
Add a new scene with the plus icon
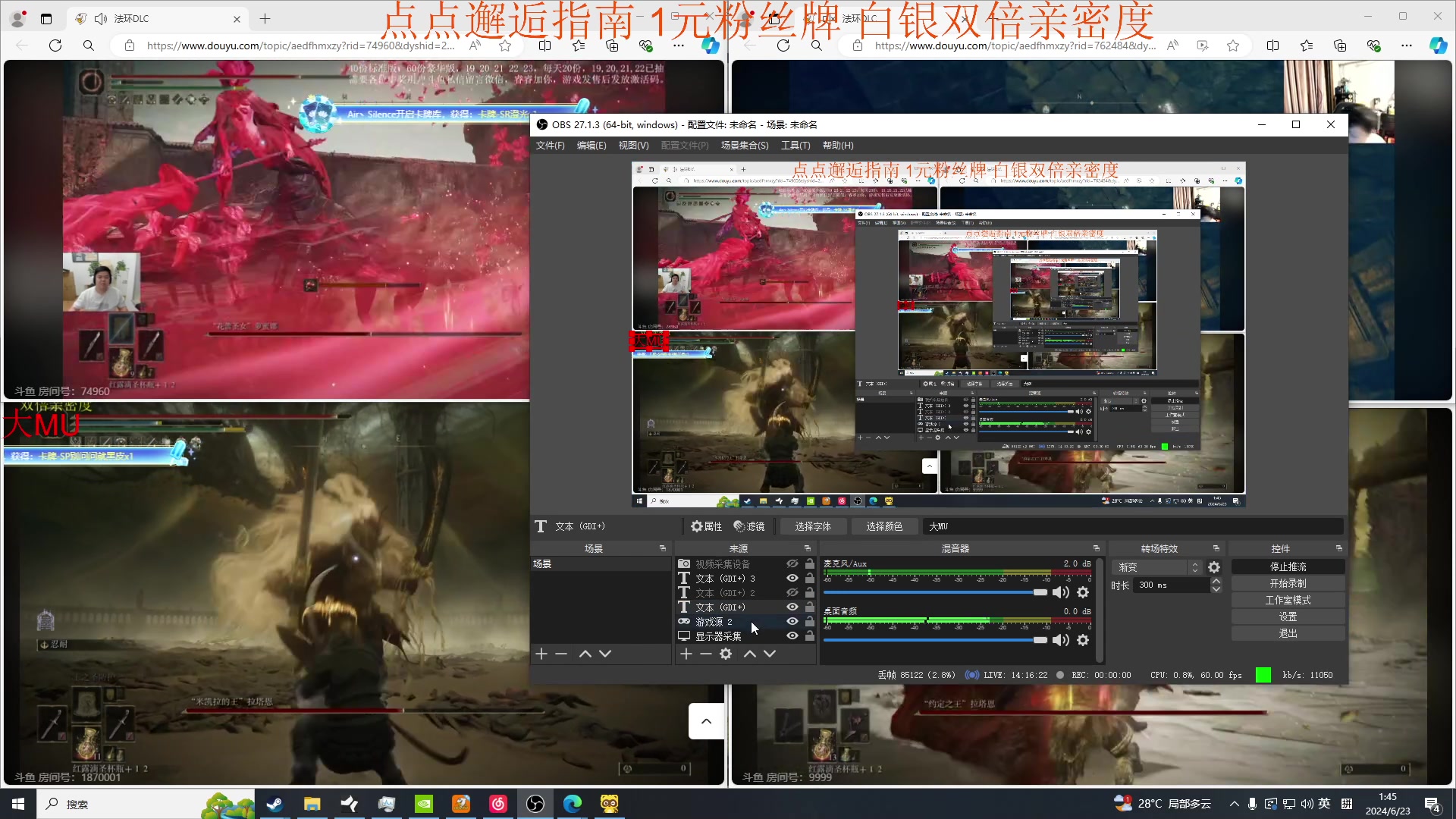click(x=541, y=654)
